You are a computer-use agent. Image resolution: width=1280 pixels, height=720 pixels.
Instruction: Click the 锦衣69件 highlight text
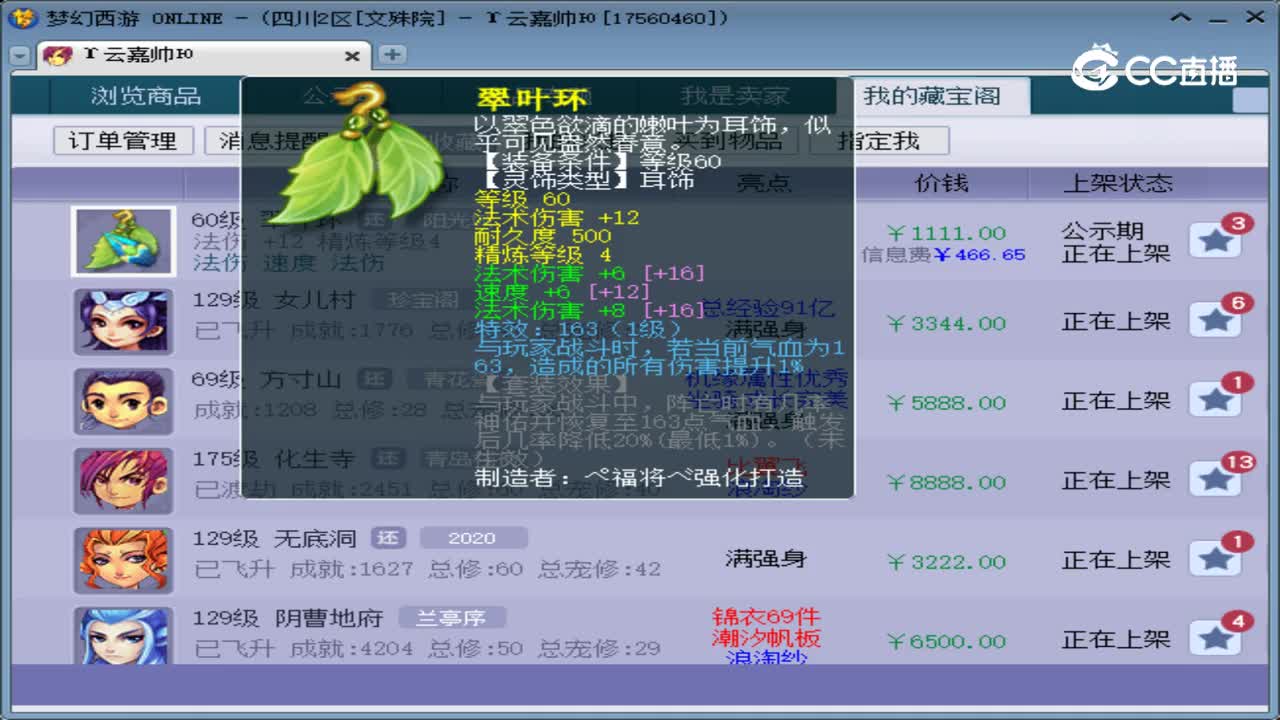[766, 617]
